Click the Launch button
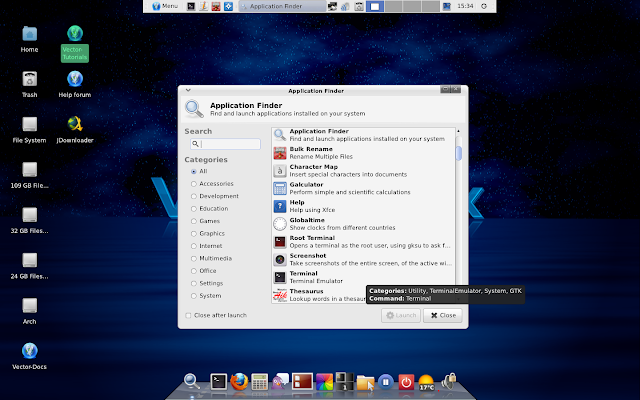The image size is (640, 400). tap(401, 315)
